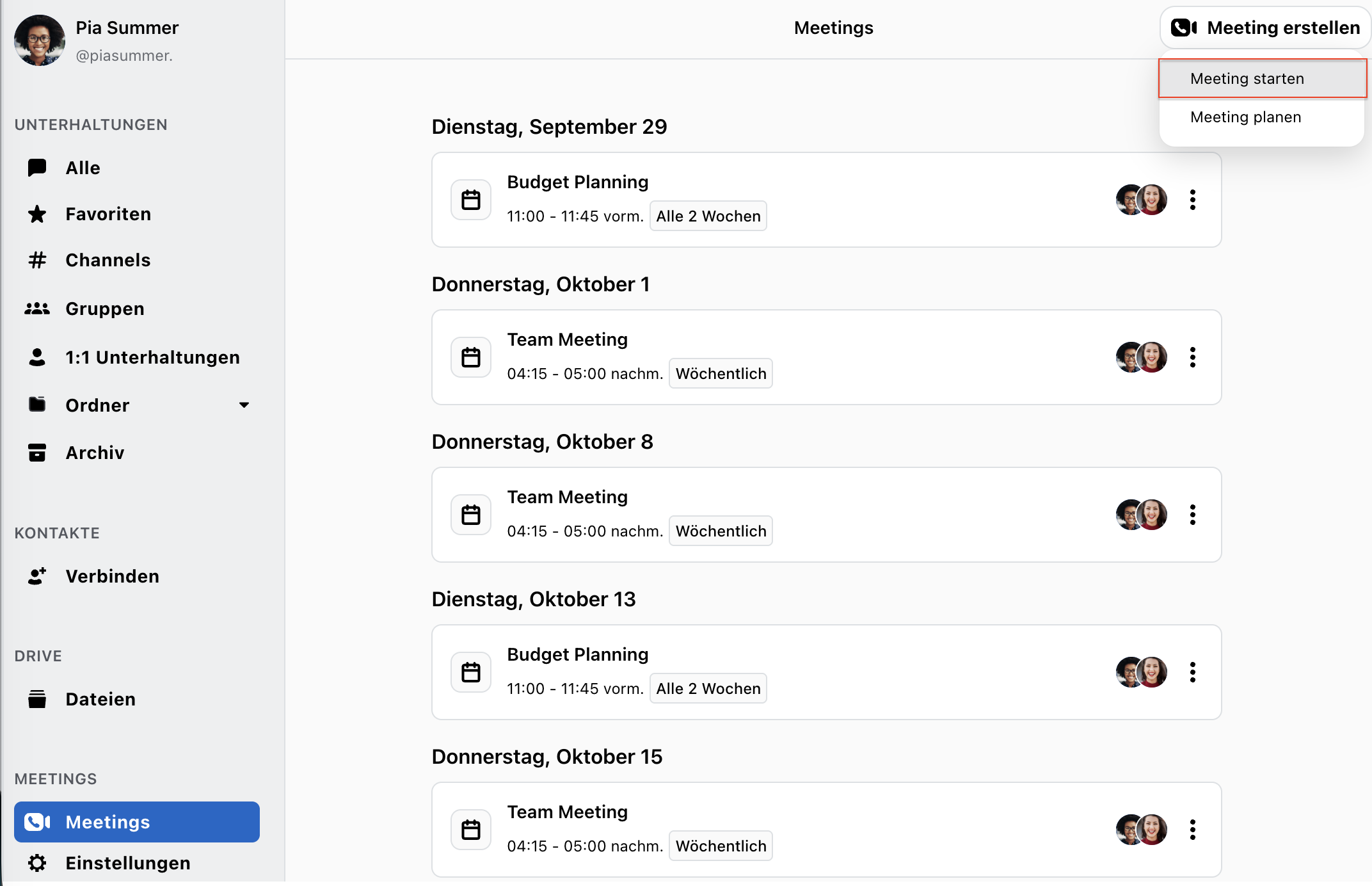Open more options for Oktober 13 Budget Planning
Screen dimensions: 1372x886
coord(1193,672)
